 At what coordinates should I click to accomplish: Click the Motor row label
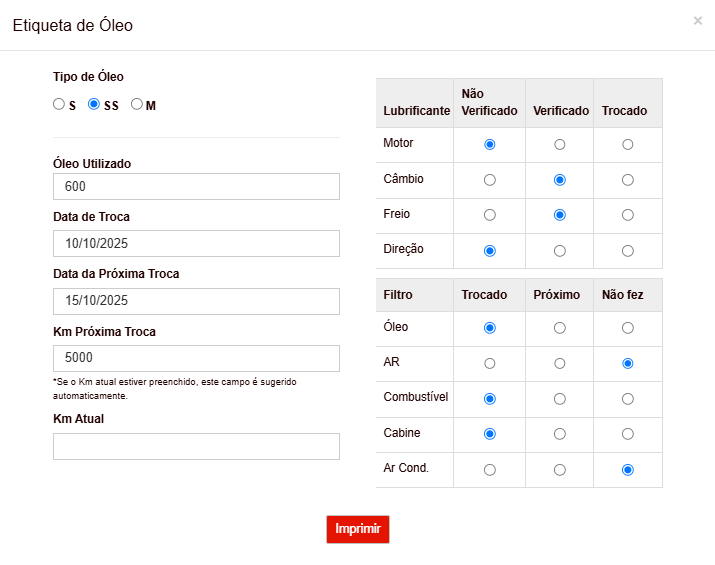(x=398, y=143)
